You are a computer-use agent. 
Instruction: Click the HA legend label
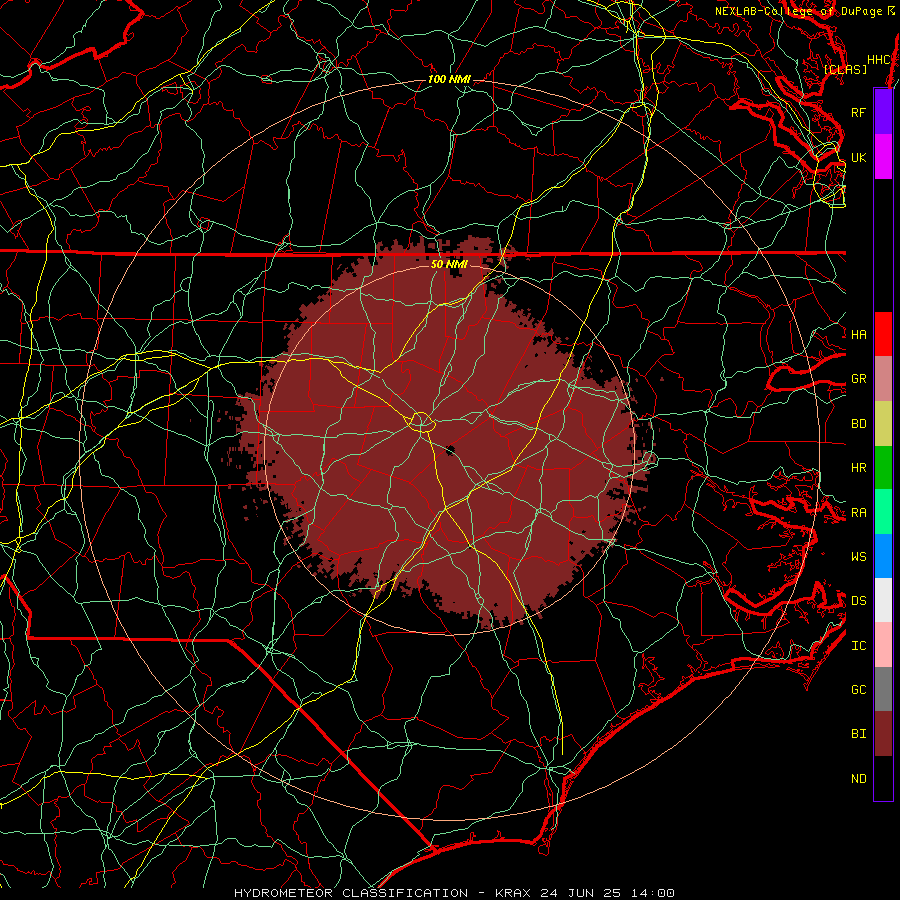[859, 334]
